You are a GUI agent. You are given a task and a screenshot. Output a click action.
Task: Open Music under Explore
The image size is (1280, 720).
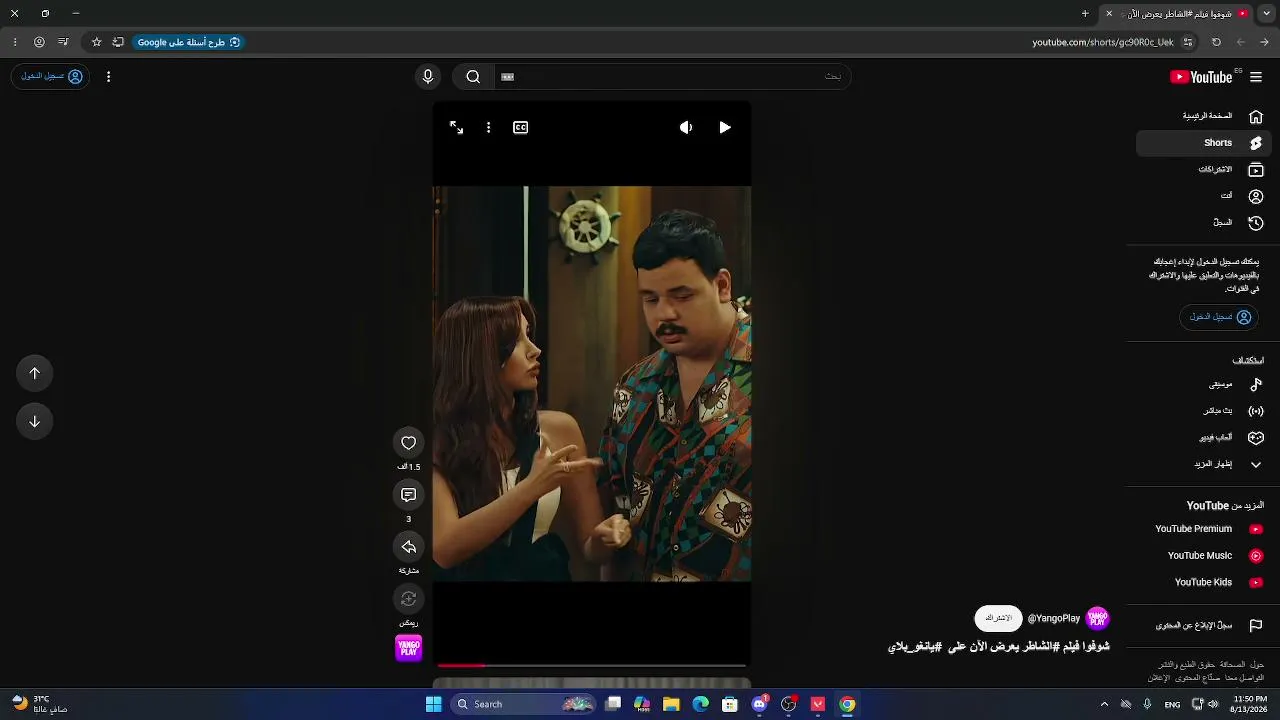(1204, 385)
